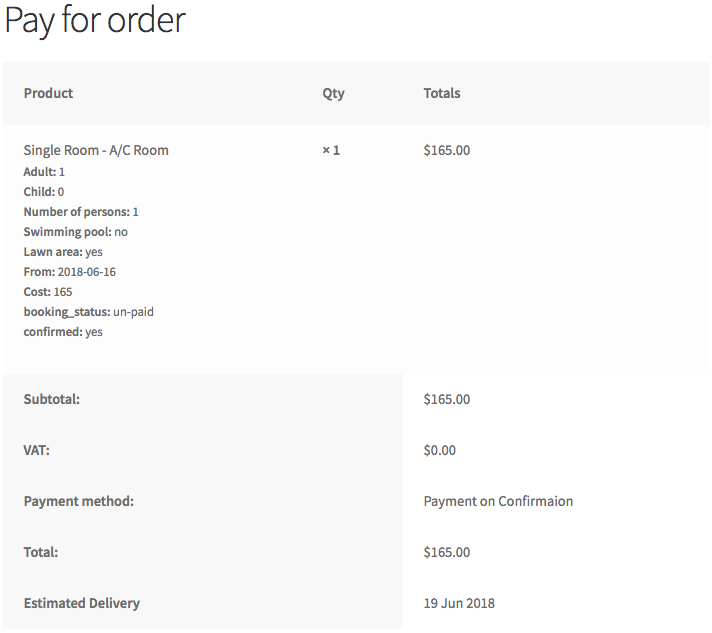Screen dimensions: 712x633
Task: Click the Total row label
Action: coord(41,552)
